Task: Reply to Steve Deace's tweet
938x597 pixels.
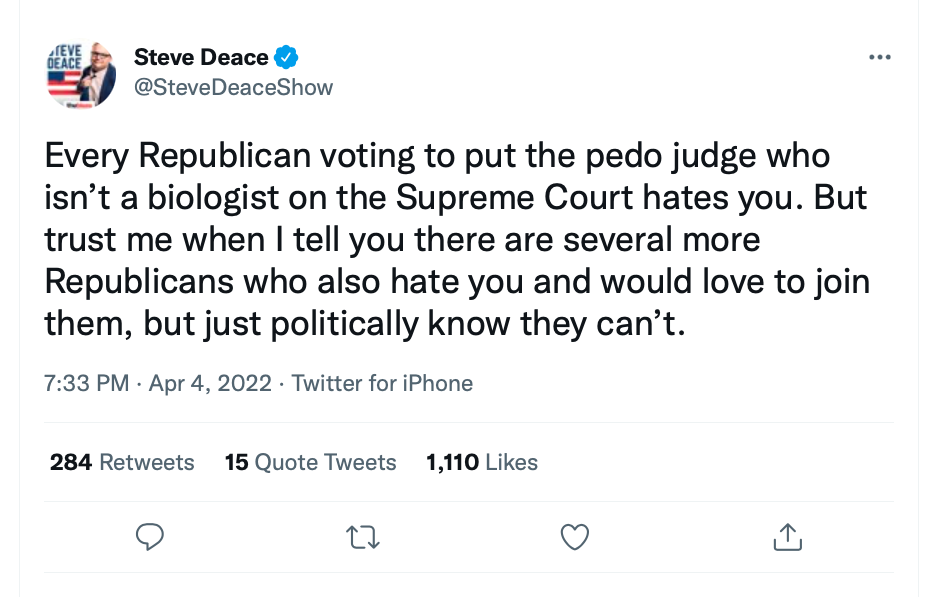Action: (150, 537)
